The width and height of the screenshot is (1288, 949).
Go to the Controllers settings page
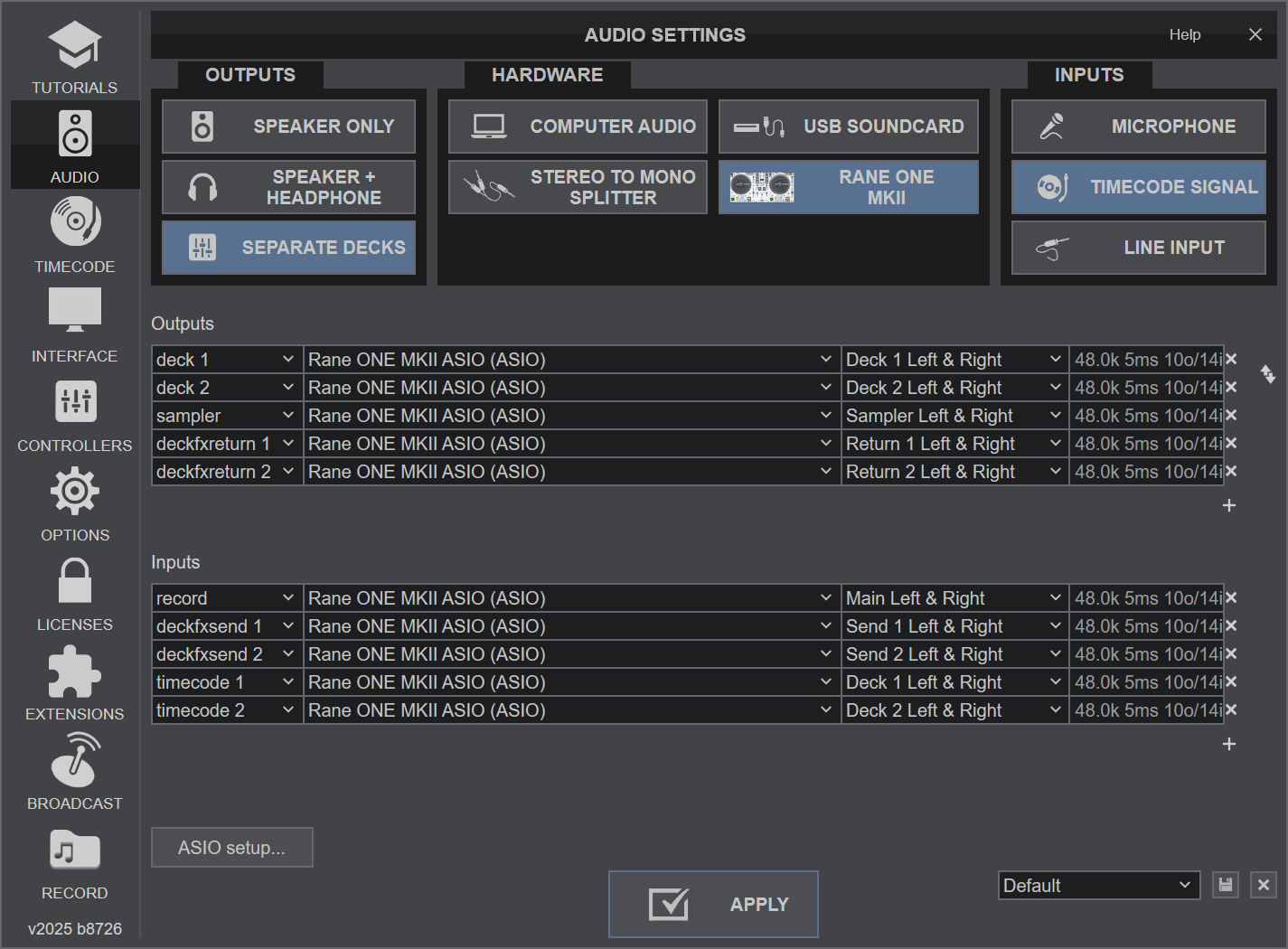tap(74, 415)
